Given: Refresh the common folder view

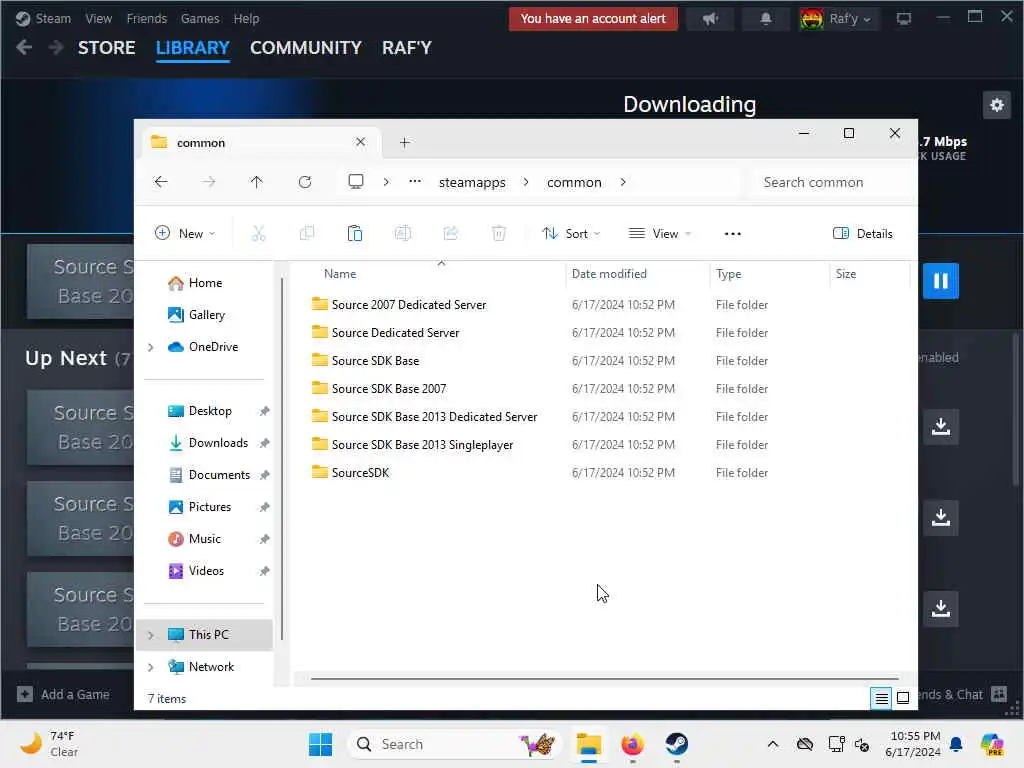Looking at the screenshot, I should [x=305, y=182].
